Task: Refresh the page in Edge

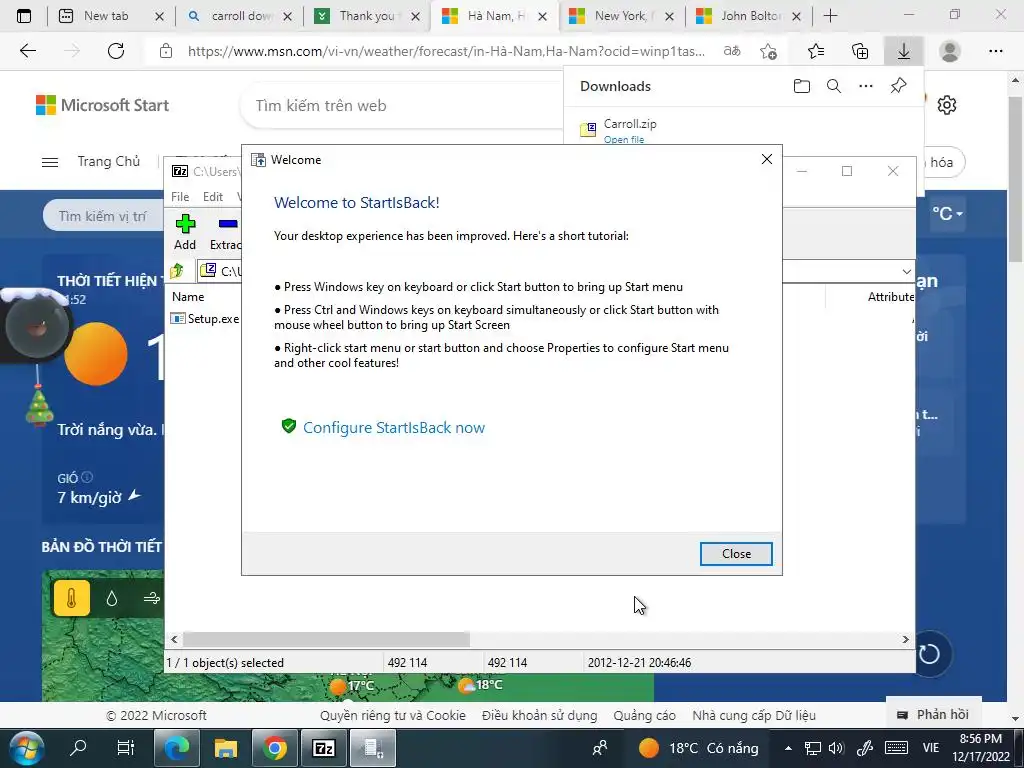Action: pos(116,51)
